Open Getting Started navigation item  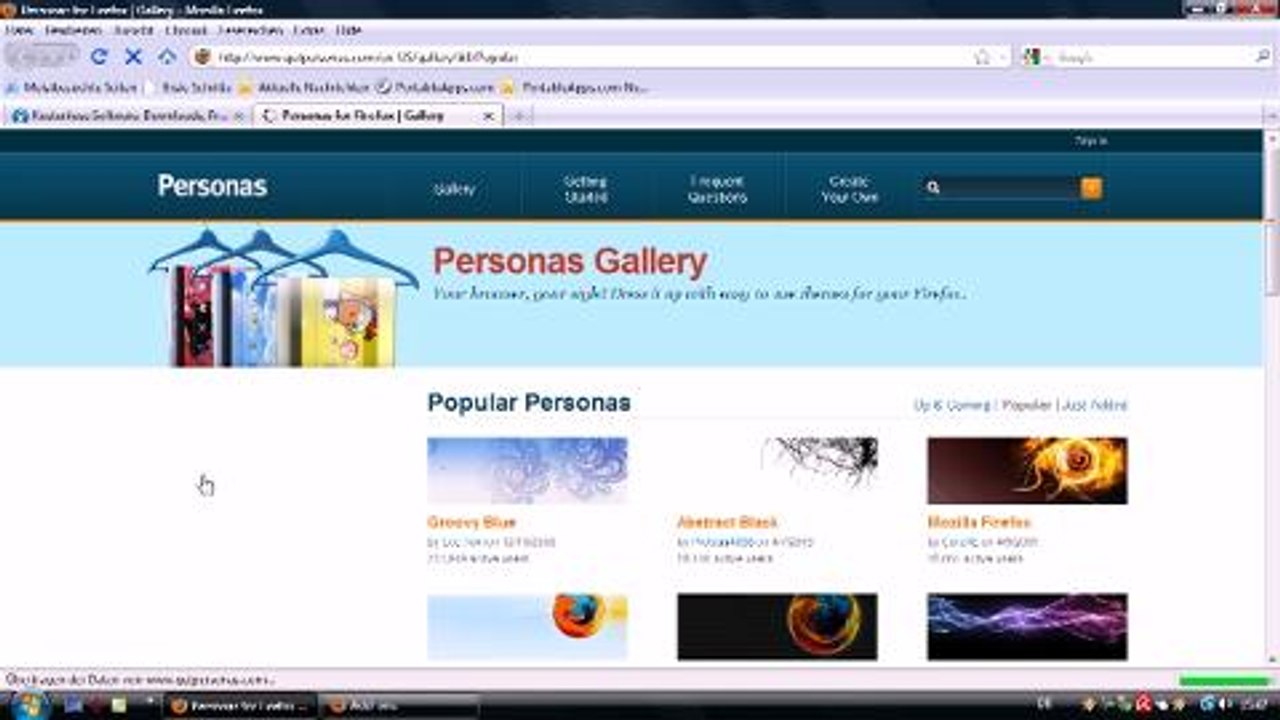pyautogui.click(x=585, y=189)
